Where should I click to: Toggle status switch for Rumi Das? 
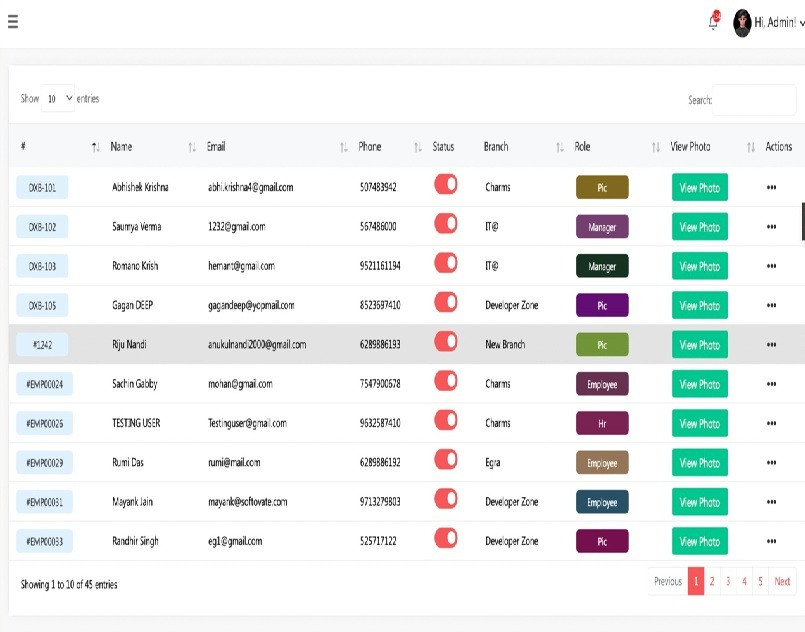click(445, 460)
